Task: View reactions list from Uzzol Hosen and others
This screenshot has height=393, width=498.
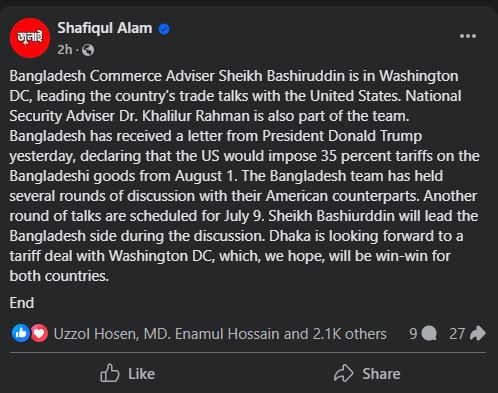Action: point(220,334)
